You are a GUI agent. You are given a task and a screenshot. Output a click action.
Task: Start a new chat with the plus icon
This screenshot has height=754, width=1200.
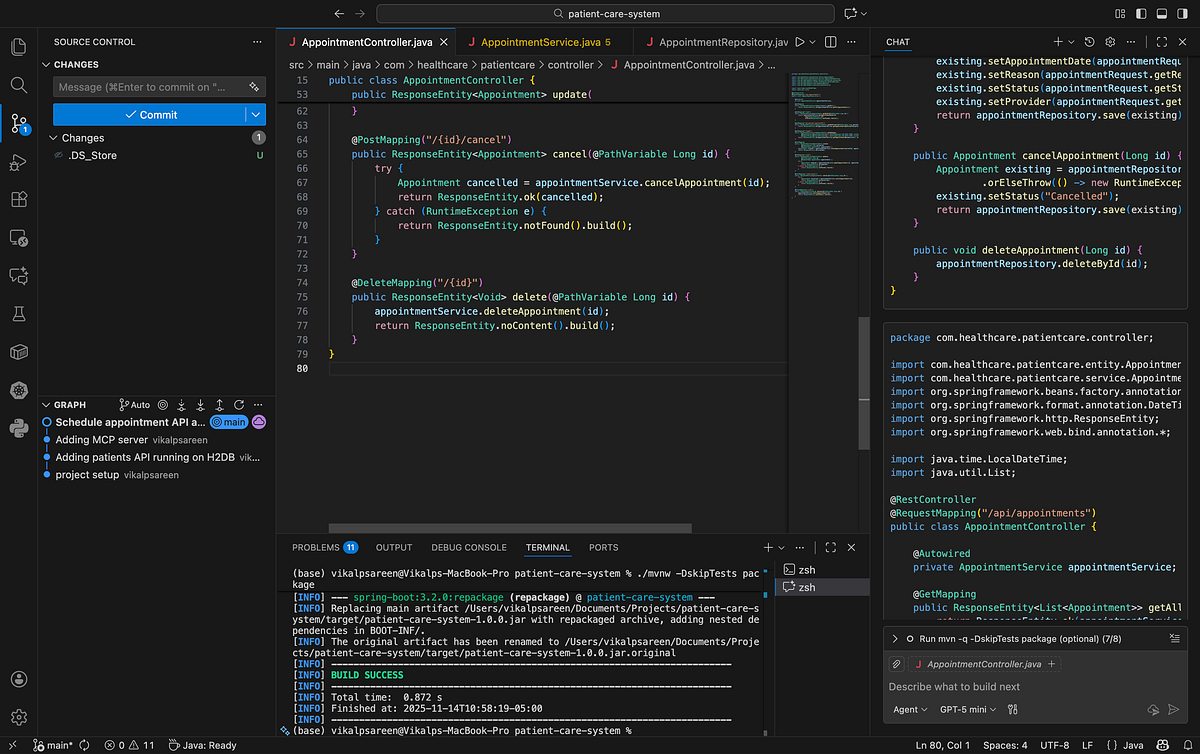pyautogui.click(x=1058, y=42)
